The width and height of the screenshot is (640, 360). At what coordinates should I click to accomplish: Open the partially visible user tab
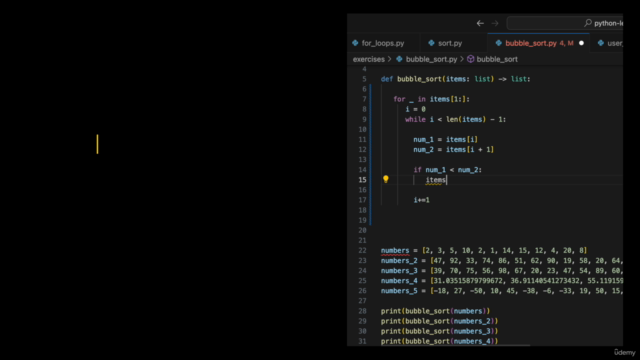click(610, 43)
